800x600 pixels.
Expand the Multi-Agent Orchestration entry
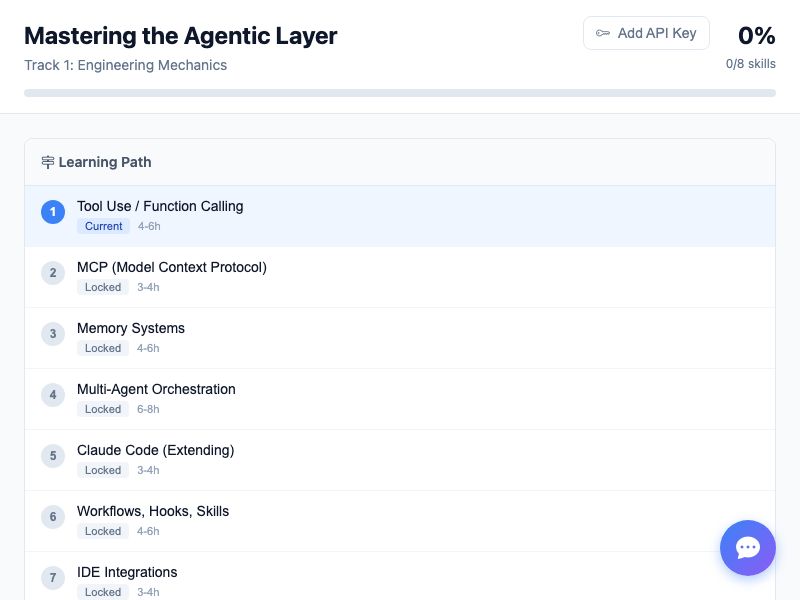[156, 389]
